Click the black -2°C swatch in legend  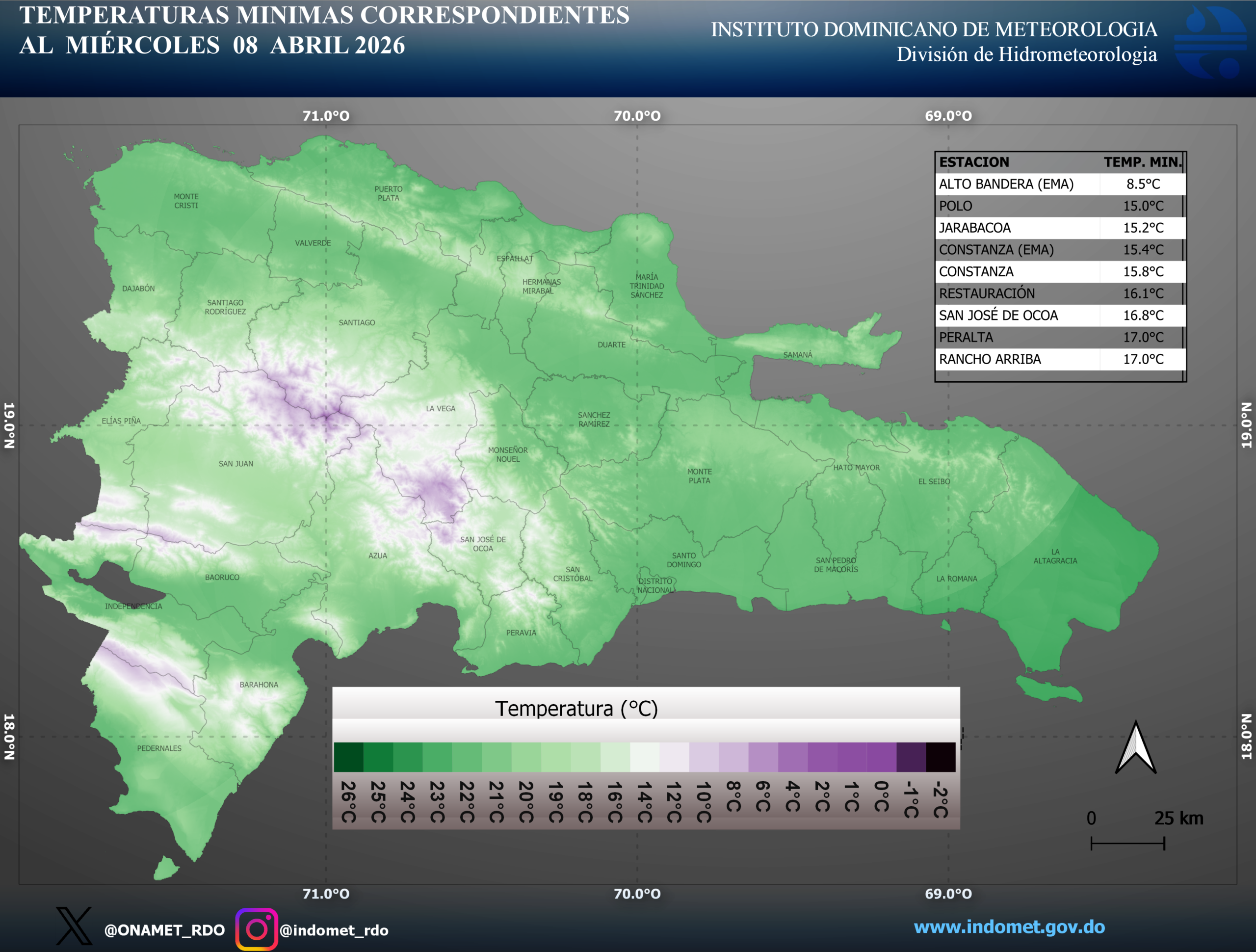[x=941, y=757]
